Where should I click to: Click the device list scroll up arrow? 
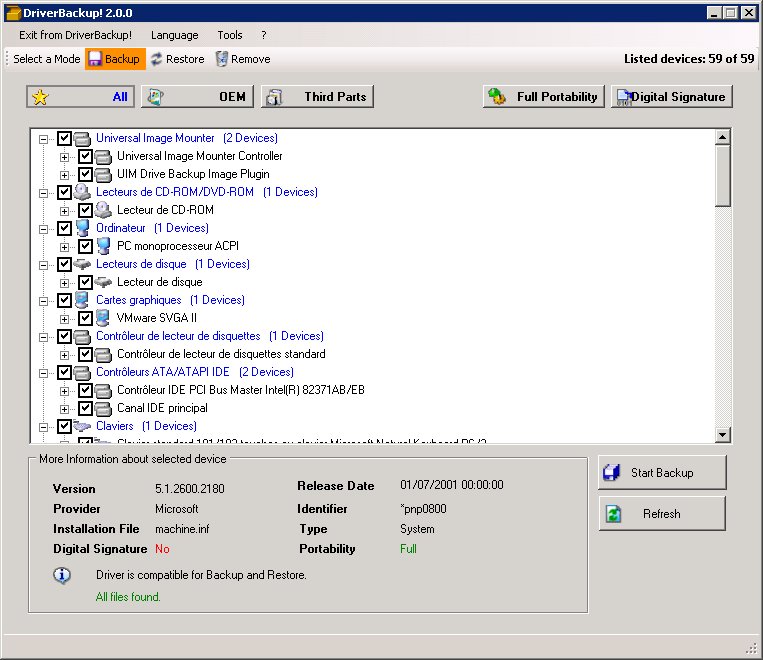(x=723, y=137)
